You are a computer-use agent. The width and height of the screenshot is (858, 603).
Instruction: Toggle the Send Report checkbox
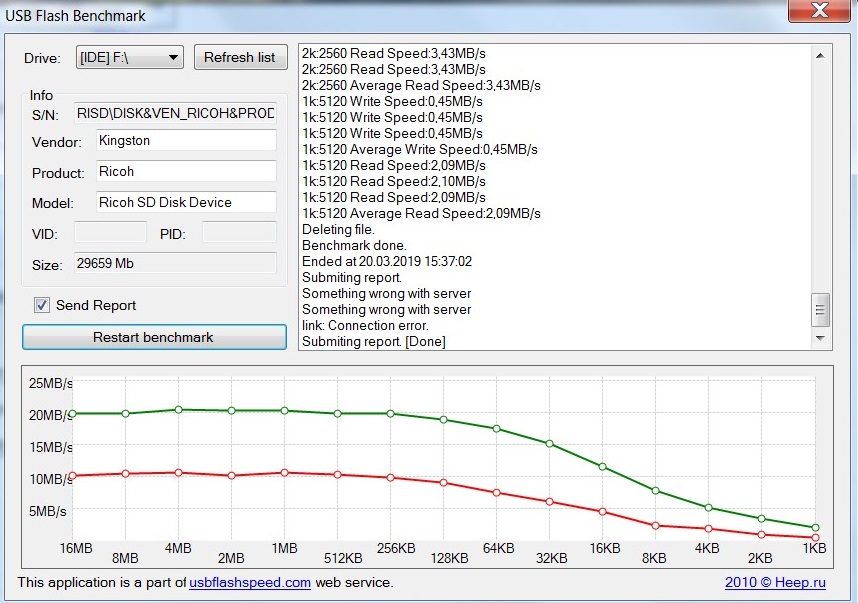[42, 306]
